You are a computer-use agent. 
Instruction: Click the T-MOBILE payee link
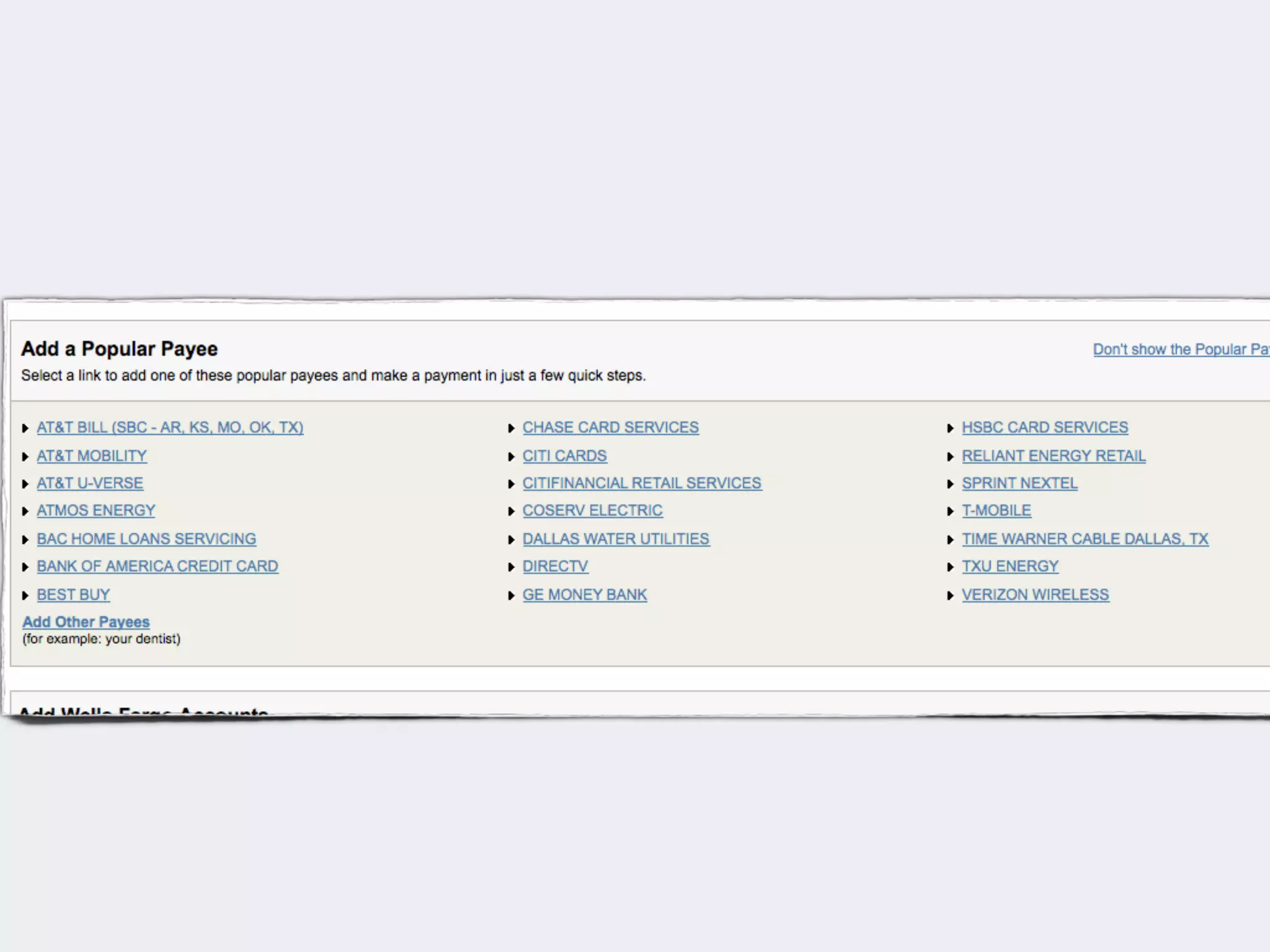tap(997, 511)
